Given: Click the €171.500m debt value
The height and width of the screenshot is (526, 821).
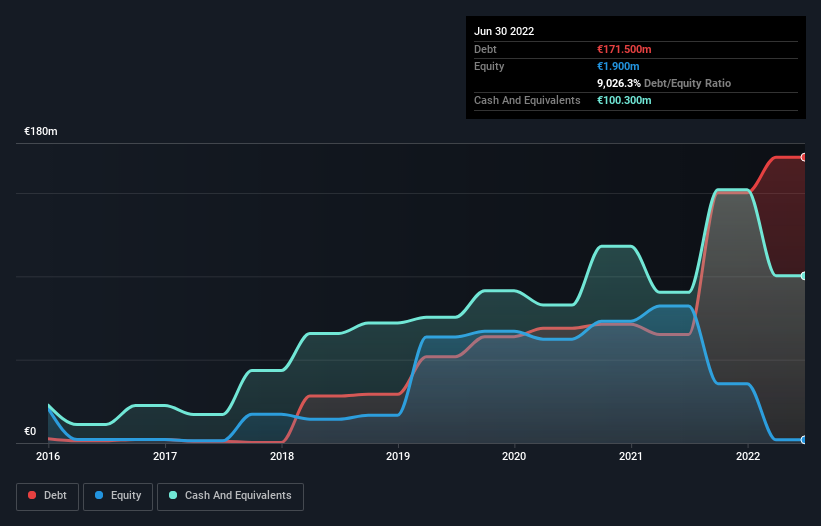Looking at the screenshot, I should (624, 49).
